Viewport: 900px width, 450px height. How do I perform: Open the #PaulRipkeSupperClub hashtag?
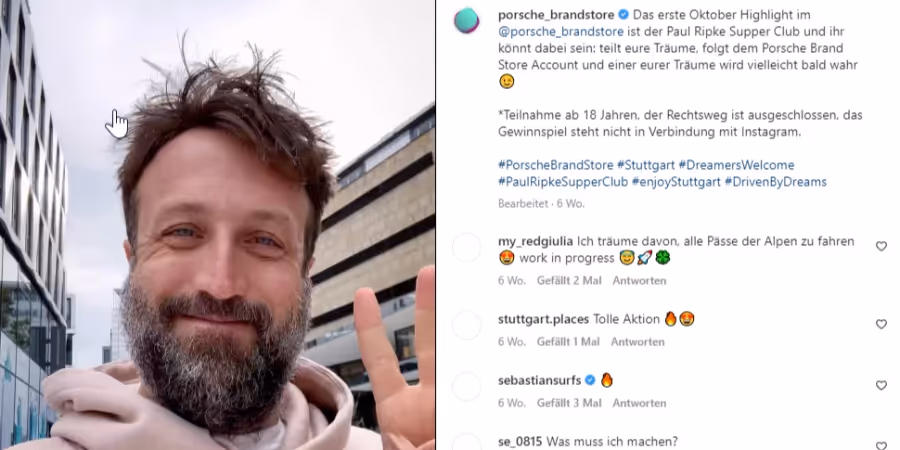point(563,182)
